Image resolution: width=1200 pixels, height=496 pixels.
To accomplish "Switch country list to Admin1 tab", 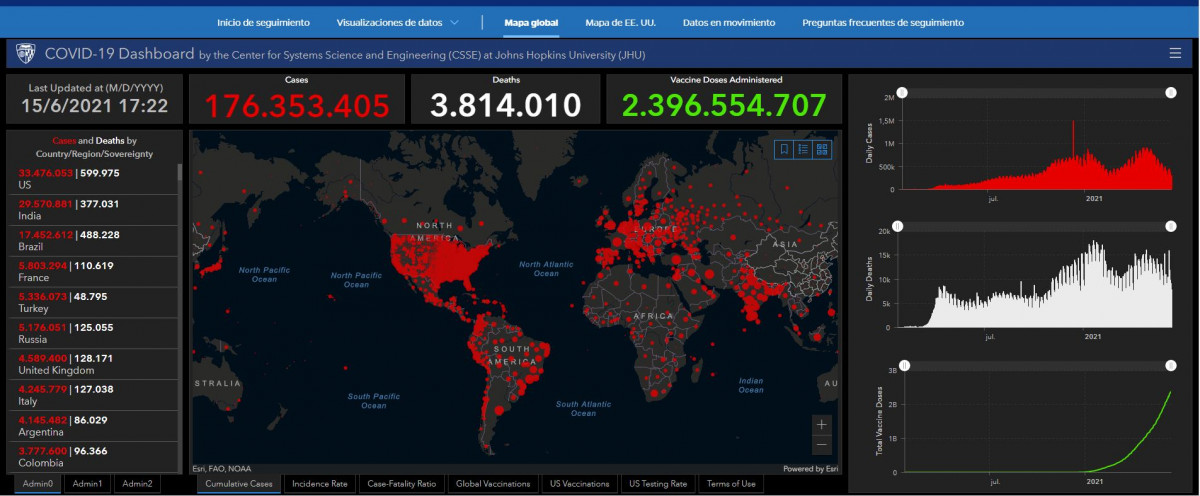I will (87, 484).
